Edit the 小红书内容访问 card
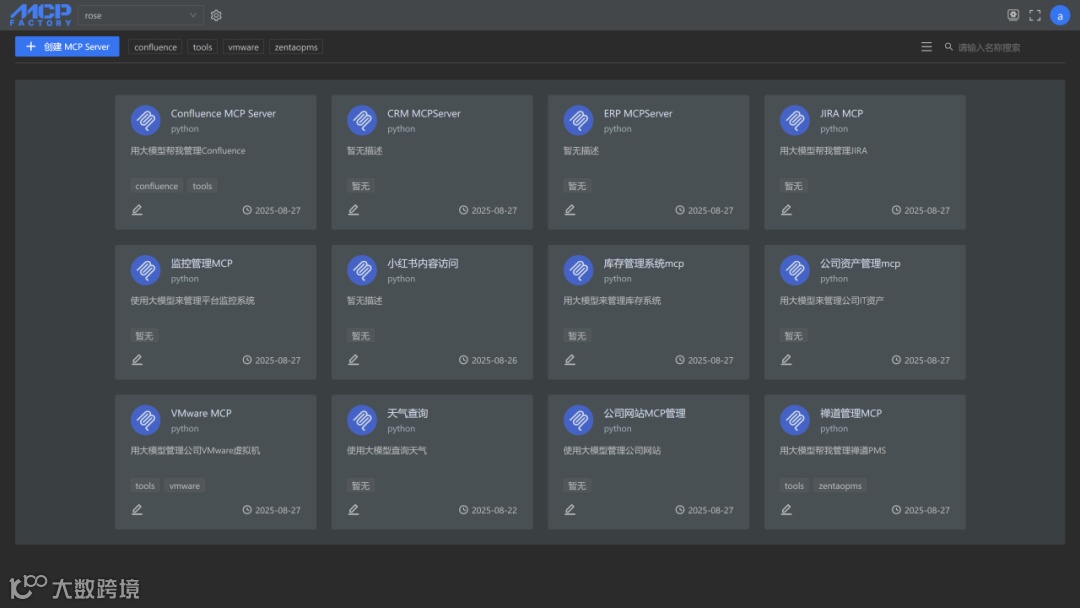Screen dimensions: 1080x608 353,360
